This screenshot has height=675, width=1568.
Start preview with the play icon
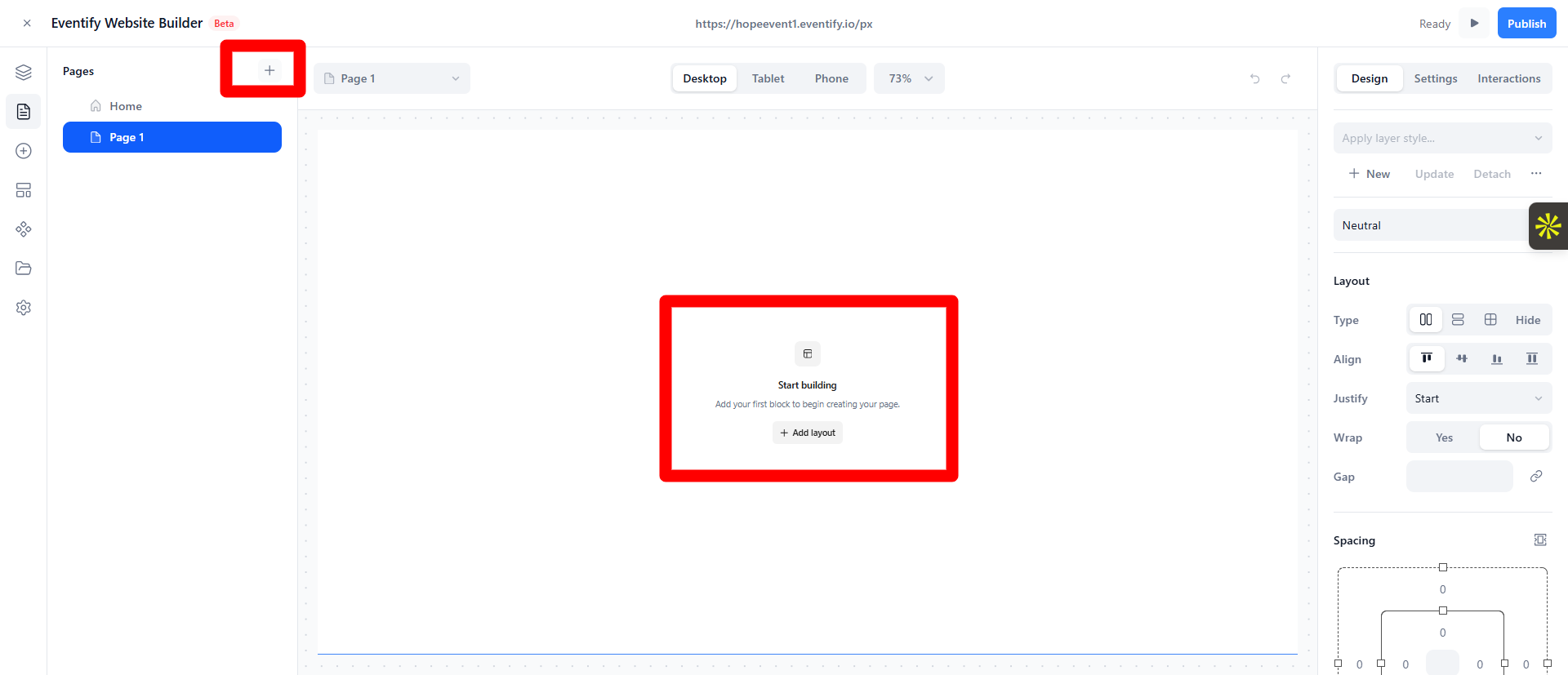(x=1475, y=23)
